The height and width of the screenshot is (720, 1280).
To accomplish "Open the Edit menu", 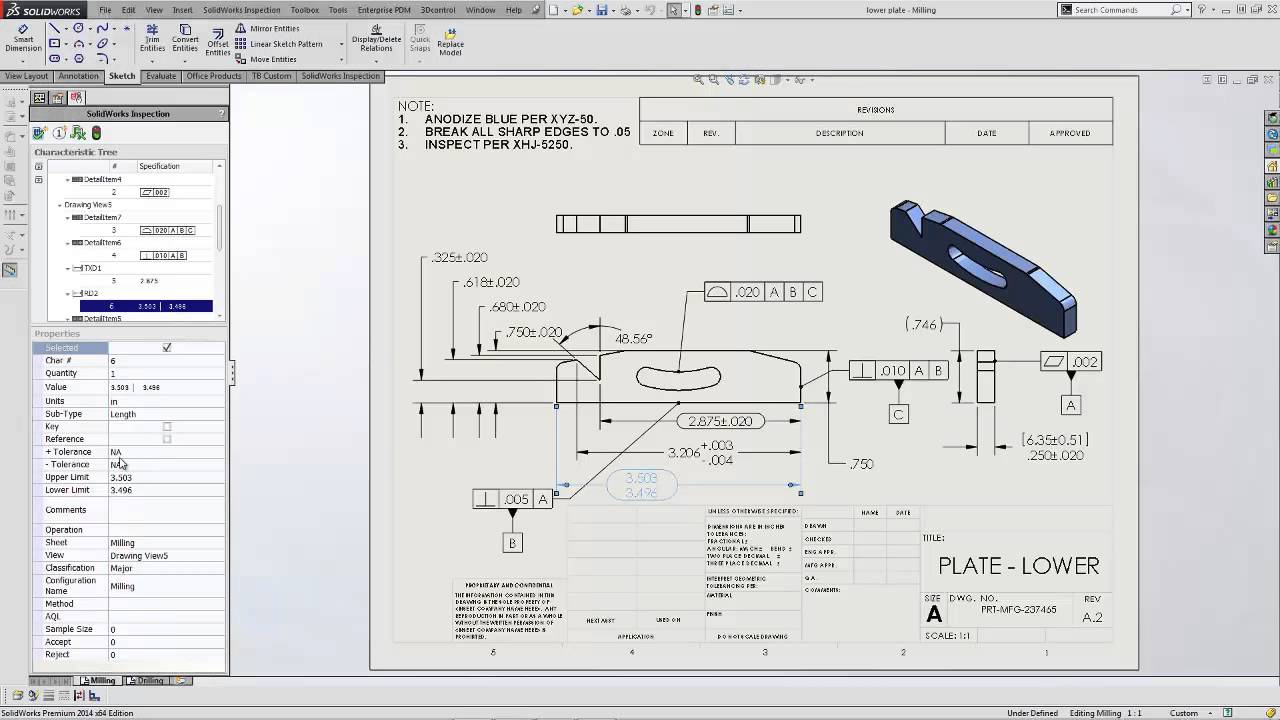I will click(129, 10).
